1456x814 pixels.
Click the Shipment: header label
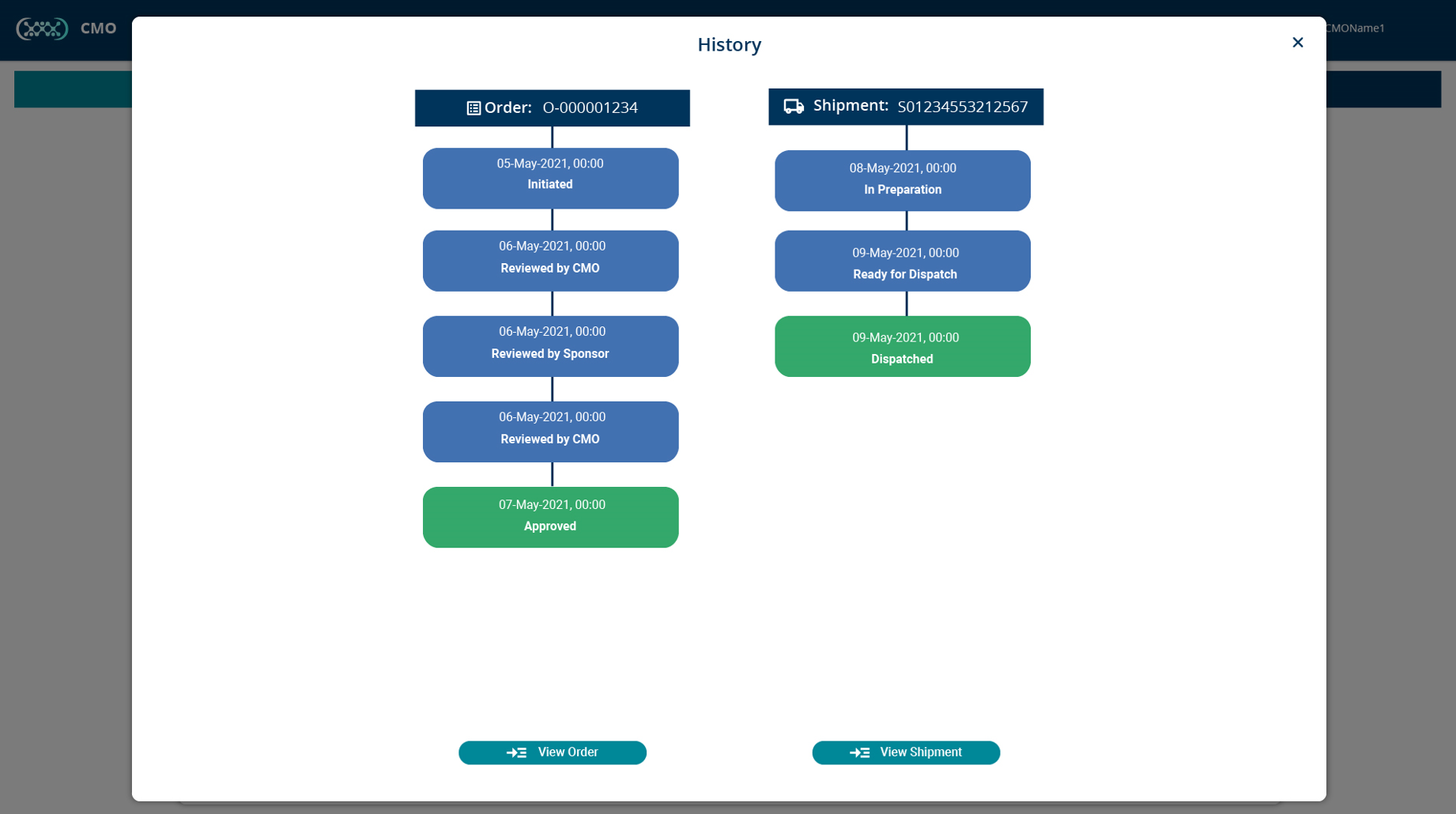tap(851, 106)
